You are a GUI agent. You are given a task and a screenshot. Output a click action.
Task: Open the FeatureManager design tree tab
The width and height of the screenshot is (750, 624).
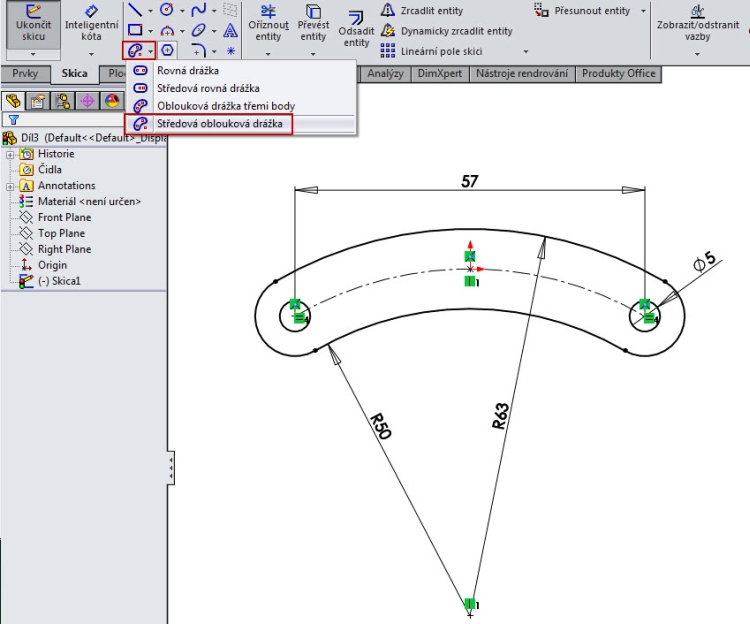click(13, 101)
